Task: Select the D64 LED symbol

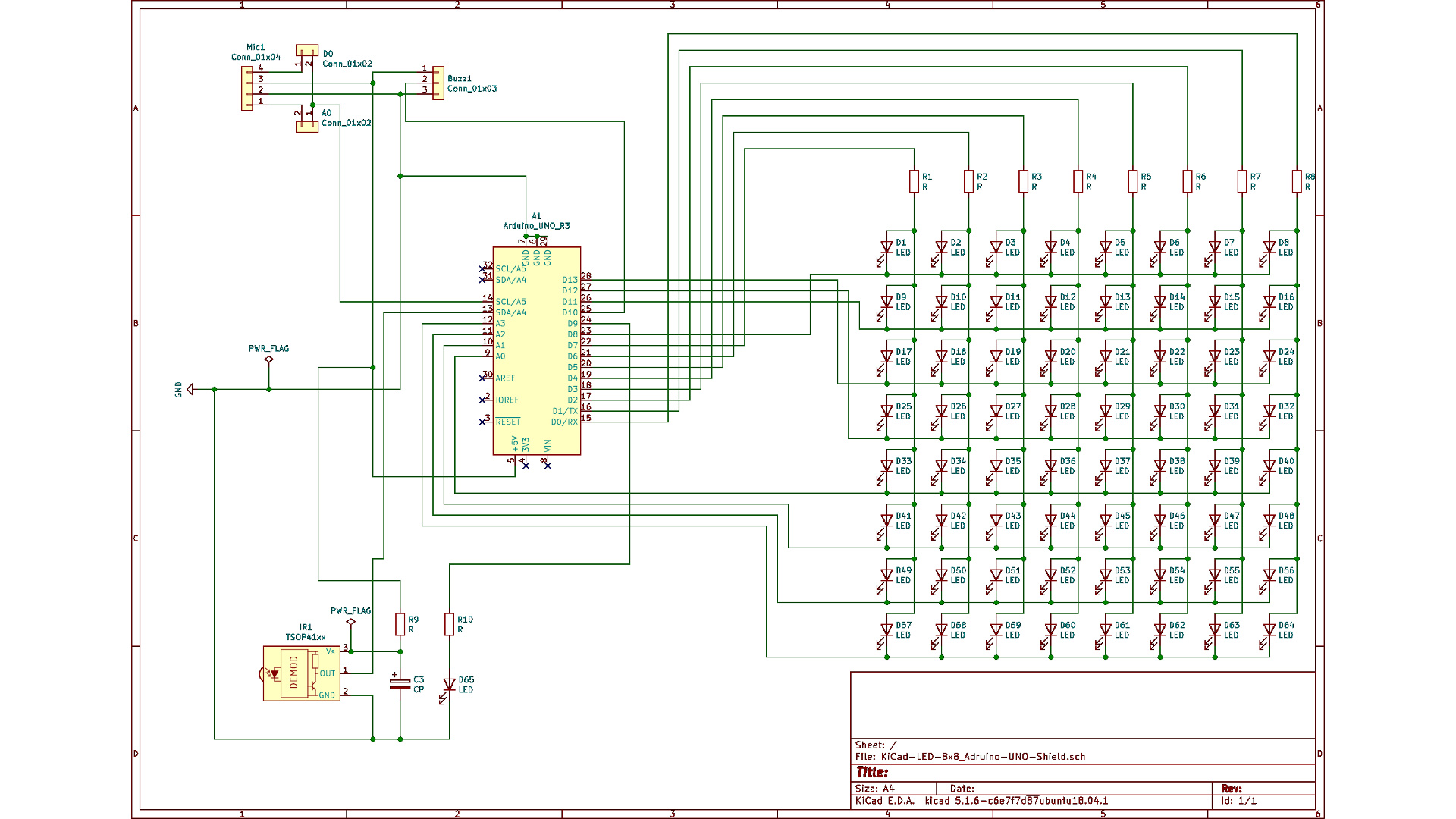Action: tap(1269, 630)
